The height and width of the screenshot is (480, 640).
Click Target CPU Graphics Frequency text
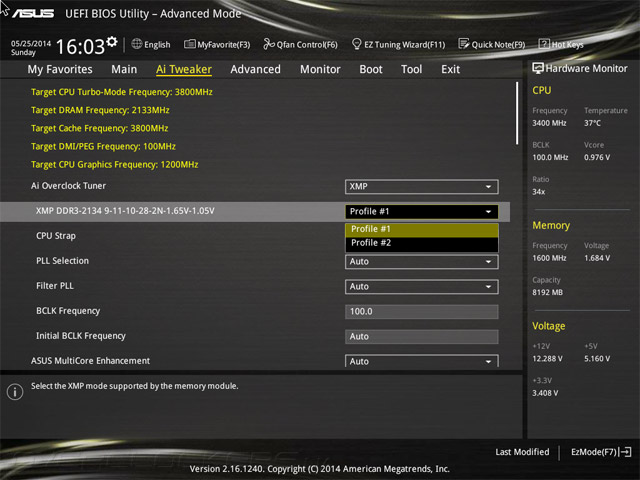115,164
